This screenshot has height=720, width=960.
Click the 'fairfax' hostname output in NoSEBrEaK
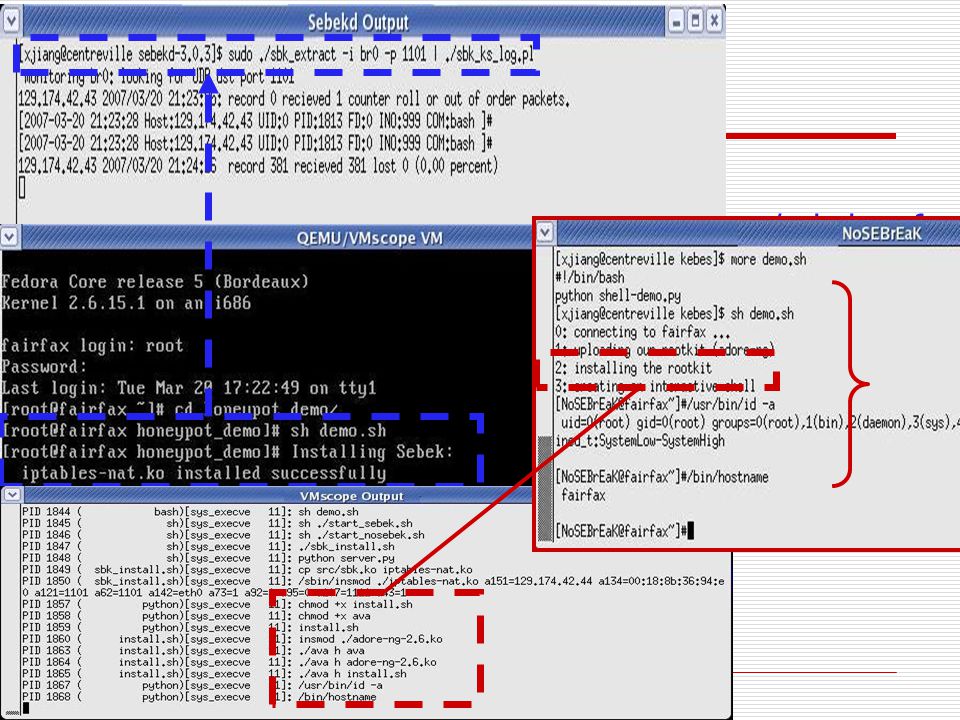point(583,495)
